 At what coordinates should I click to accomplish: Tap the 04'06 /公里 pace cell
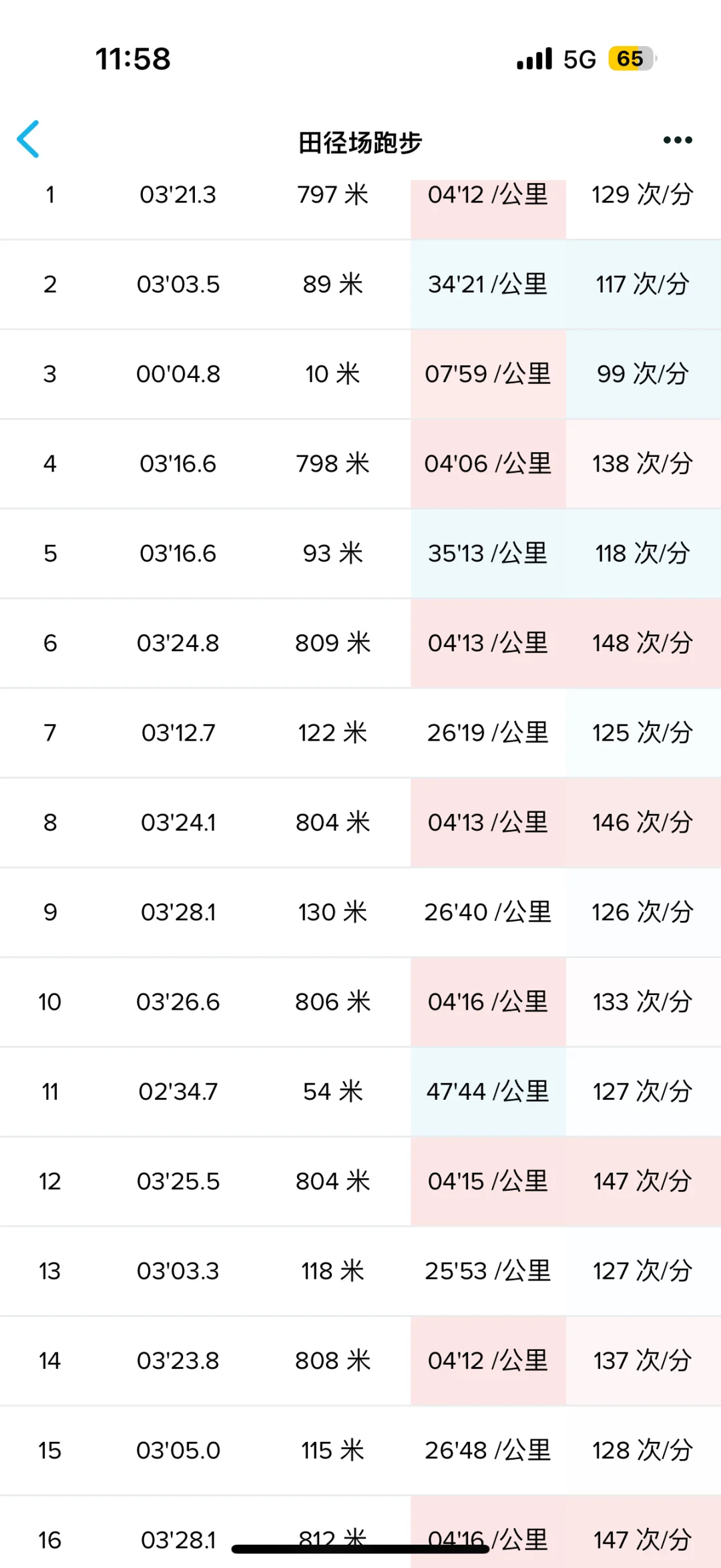[x=488, y=463]
